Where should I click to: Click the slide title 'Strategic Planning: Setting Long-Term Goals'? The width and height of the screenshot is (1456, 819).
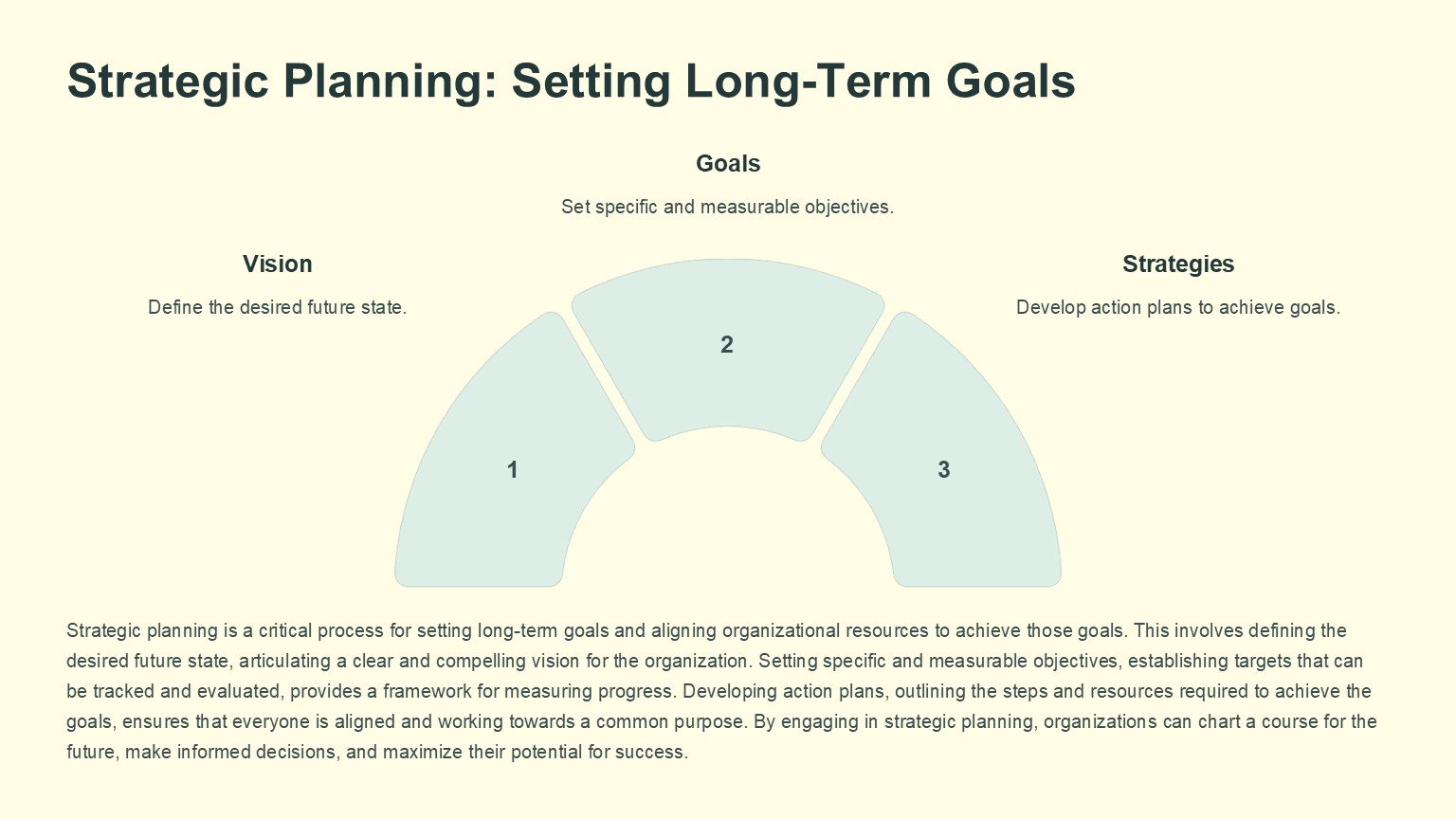[x=571, y=82]
